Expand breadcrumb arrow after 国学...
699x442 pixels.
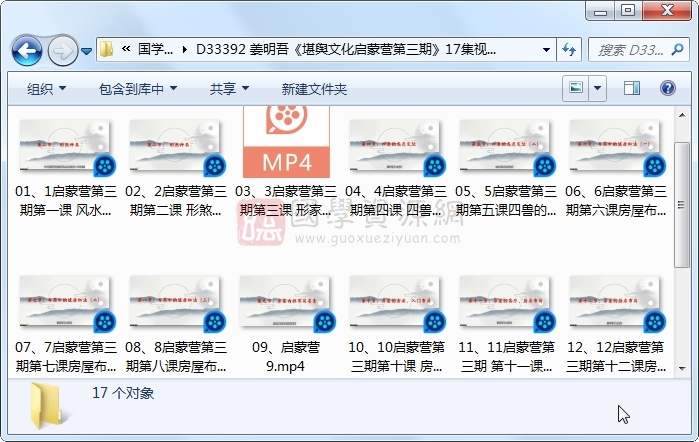185,50
